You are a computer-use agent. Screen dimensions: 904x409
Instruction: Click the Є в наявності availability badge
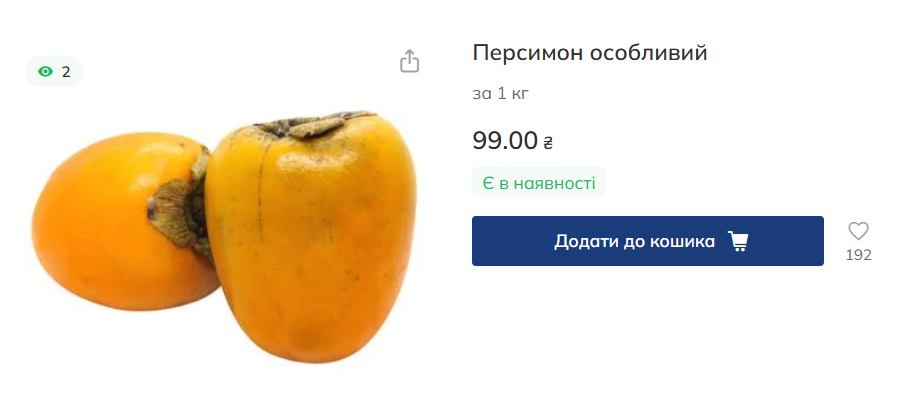click(x=538, y=183)
